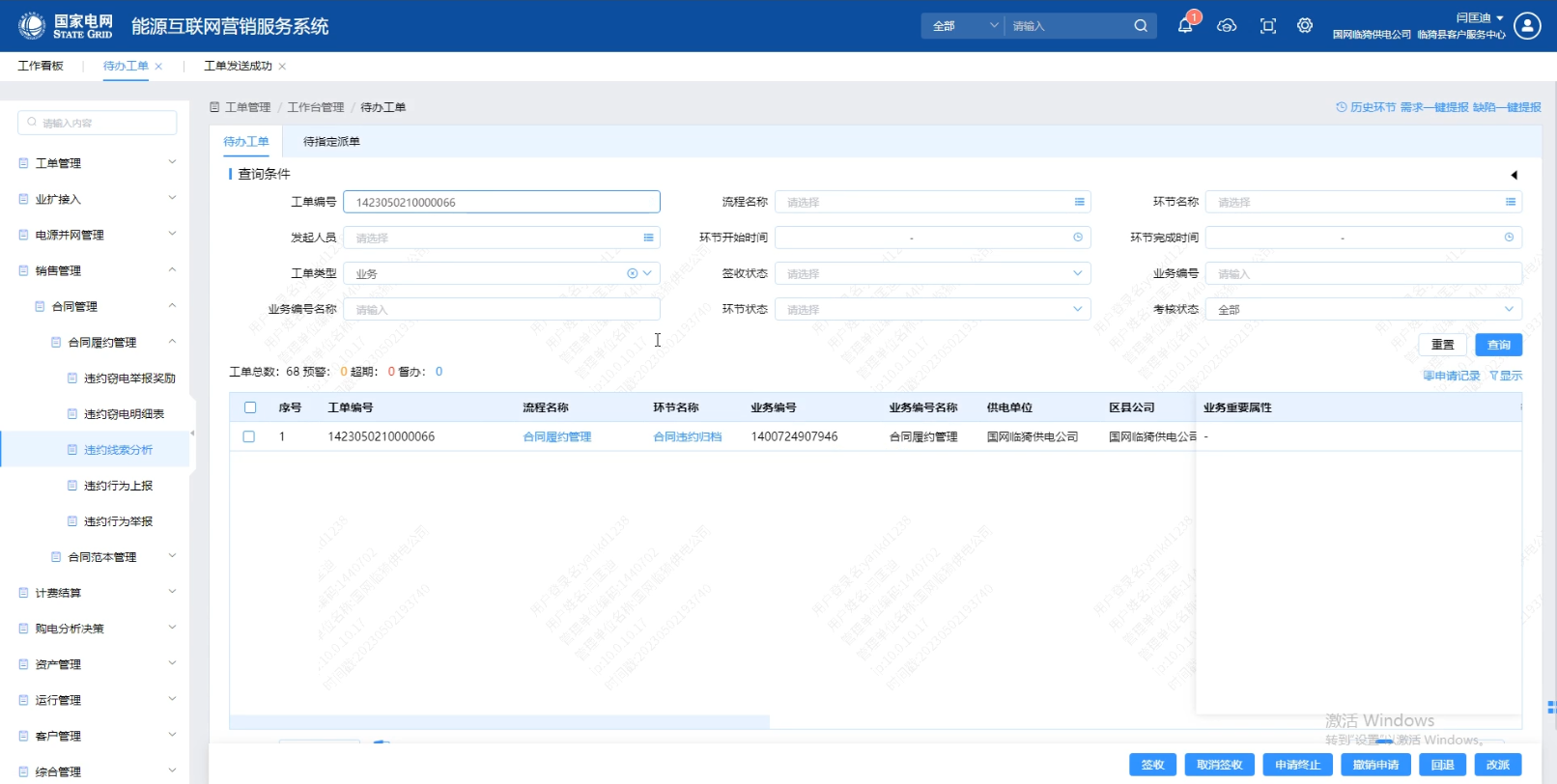Expand 计费结算 in the sidebar
Image resolution: width=1557 pixels, height=784 pixels.
click(97, 593)
